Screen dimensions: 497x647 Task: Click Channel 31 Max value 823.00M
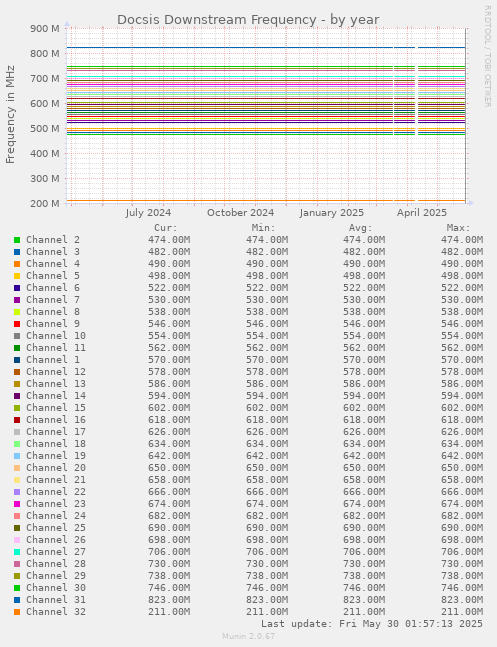(x=462, y=600)
